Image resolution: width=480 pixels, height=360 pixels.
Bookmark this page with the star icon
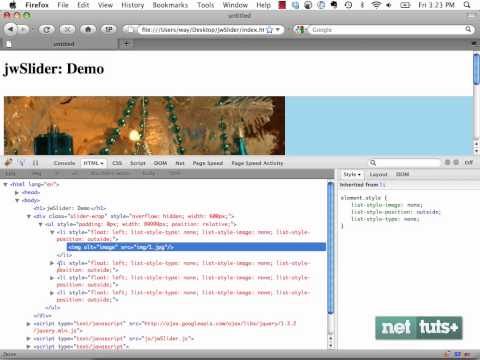(x=269, y=30)
